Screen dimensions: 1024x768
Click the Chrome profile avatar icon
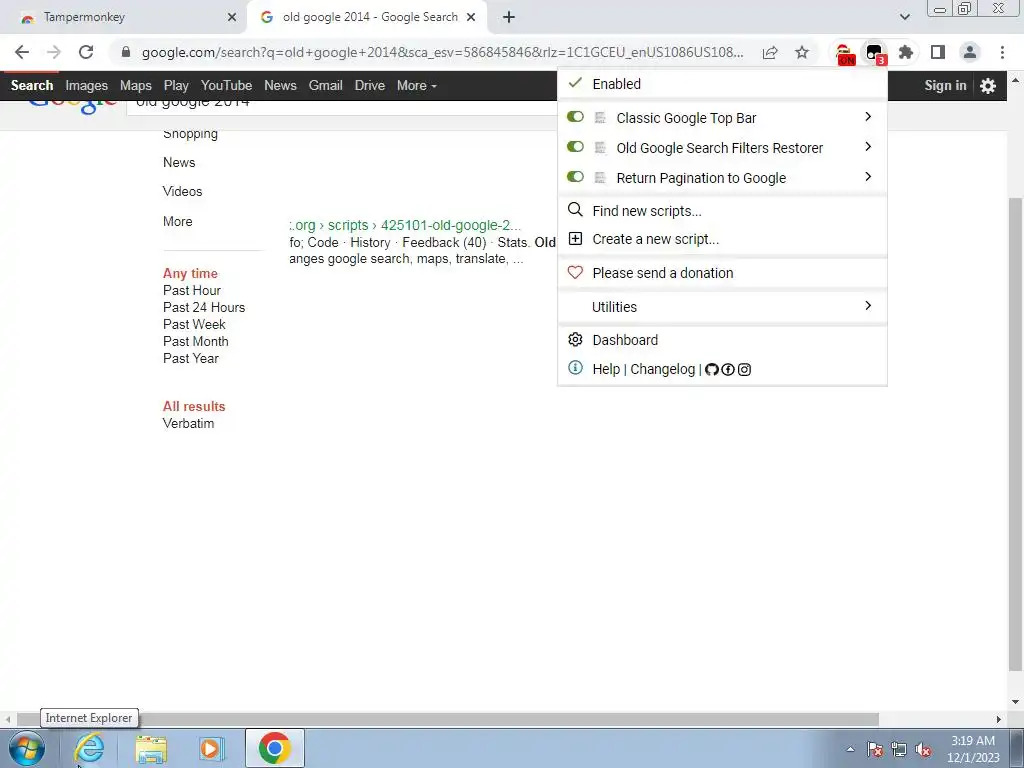[x=970, y=52]
